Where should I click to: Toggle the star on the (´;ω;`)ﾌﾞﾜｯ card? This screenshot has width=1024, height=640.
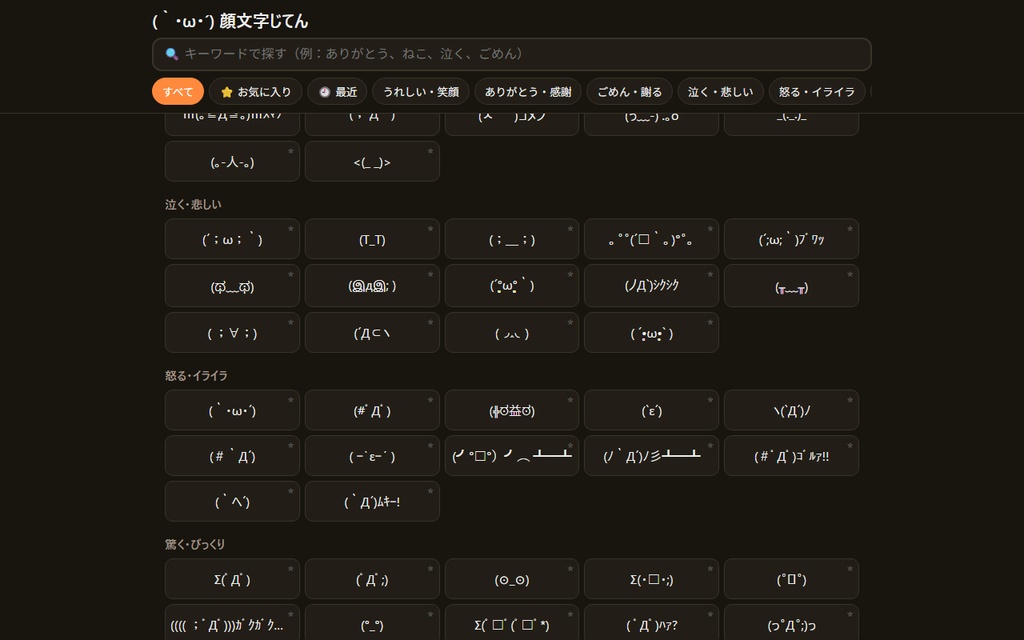point(850,229)
